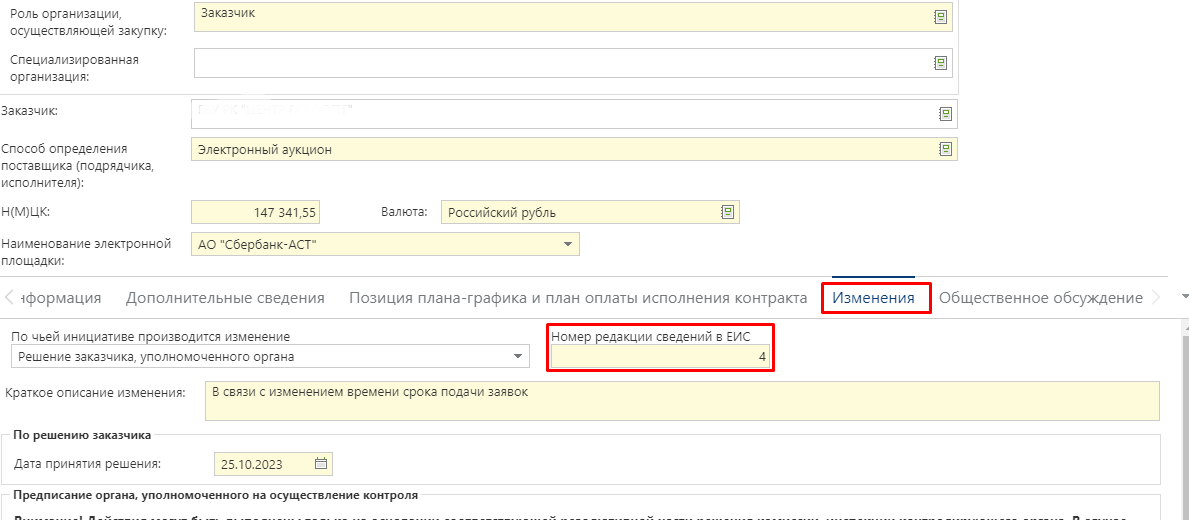The width and height of the screenshot is (1189, 520).
Task: Open lookup for Роль организации field
Action: point(940,17)
